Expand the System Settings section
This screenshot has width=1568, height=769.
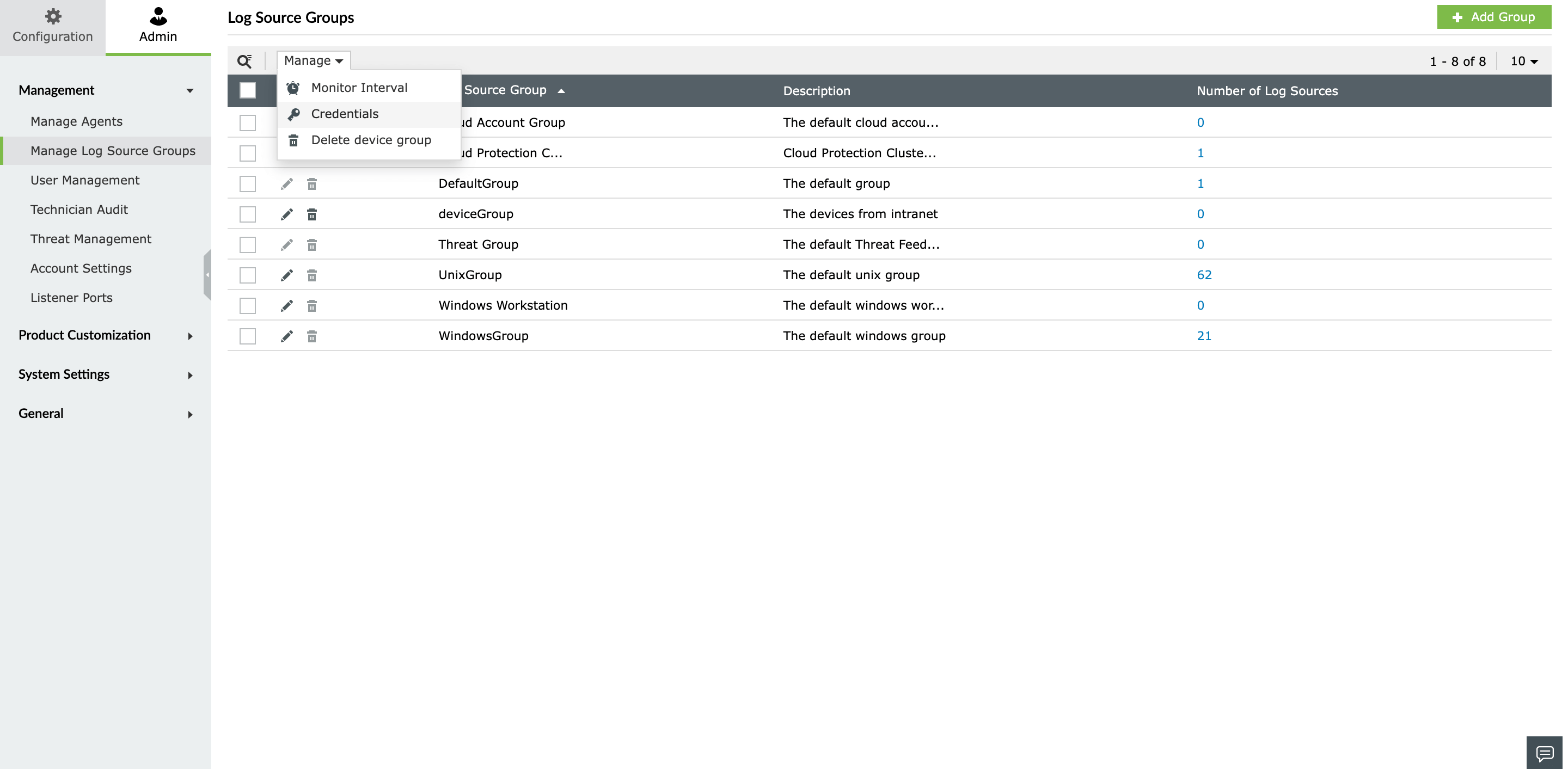(x=106, y=374)
